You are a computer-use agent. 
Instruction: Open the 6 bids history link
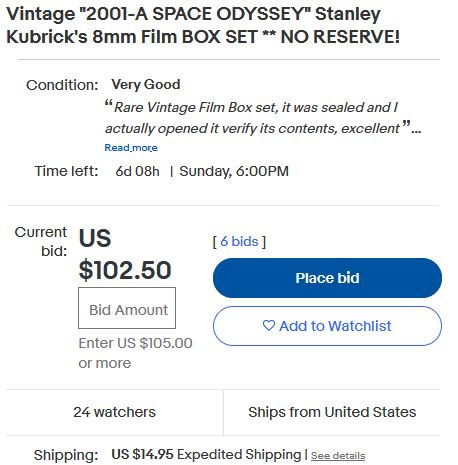[239, 241]
